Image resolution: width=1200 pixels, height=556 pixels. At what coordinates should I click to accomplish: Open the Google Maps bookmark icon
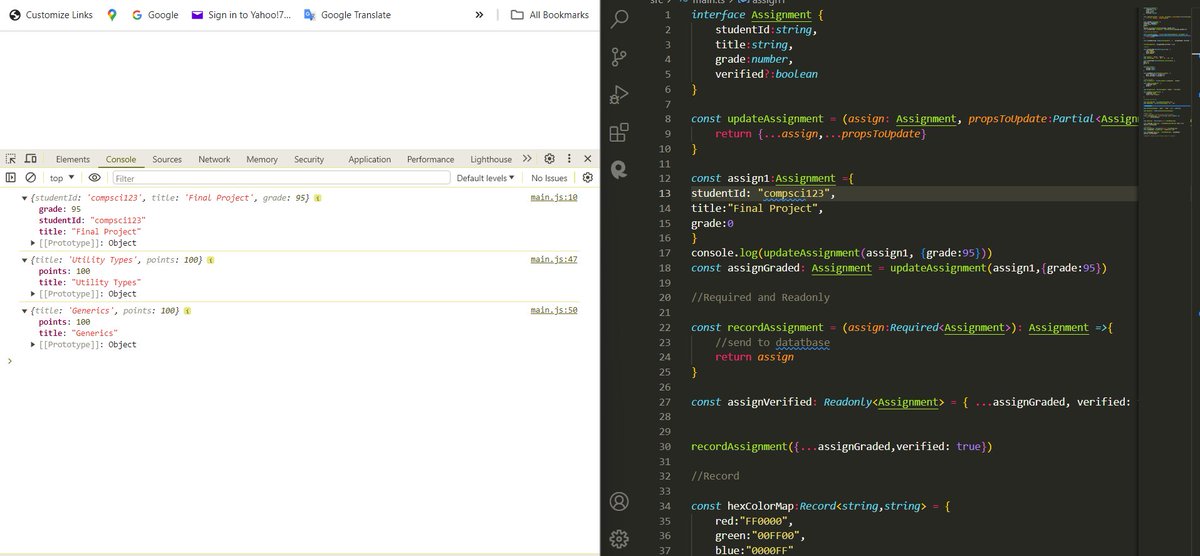point(112,15)
